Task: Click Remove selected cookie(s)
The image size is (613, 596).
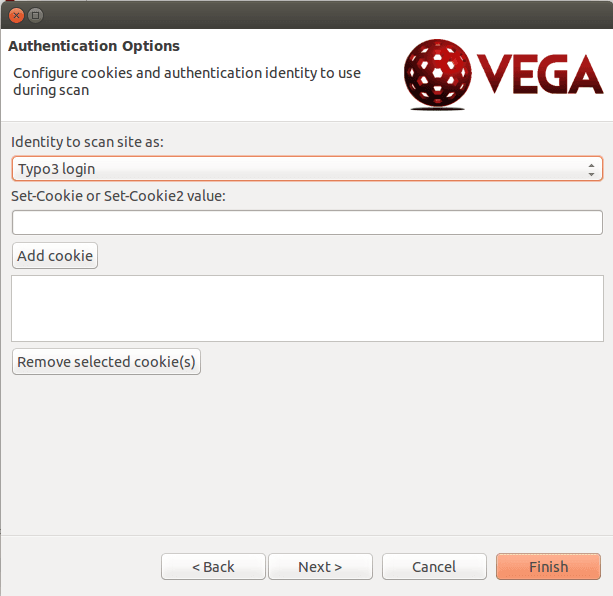Action: (x=106, y=362)
